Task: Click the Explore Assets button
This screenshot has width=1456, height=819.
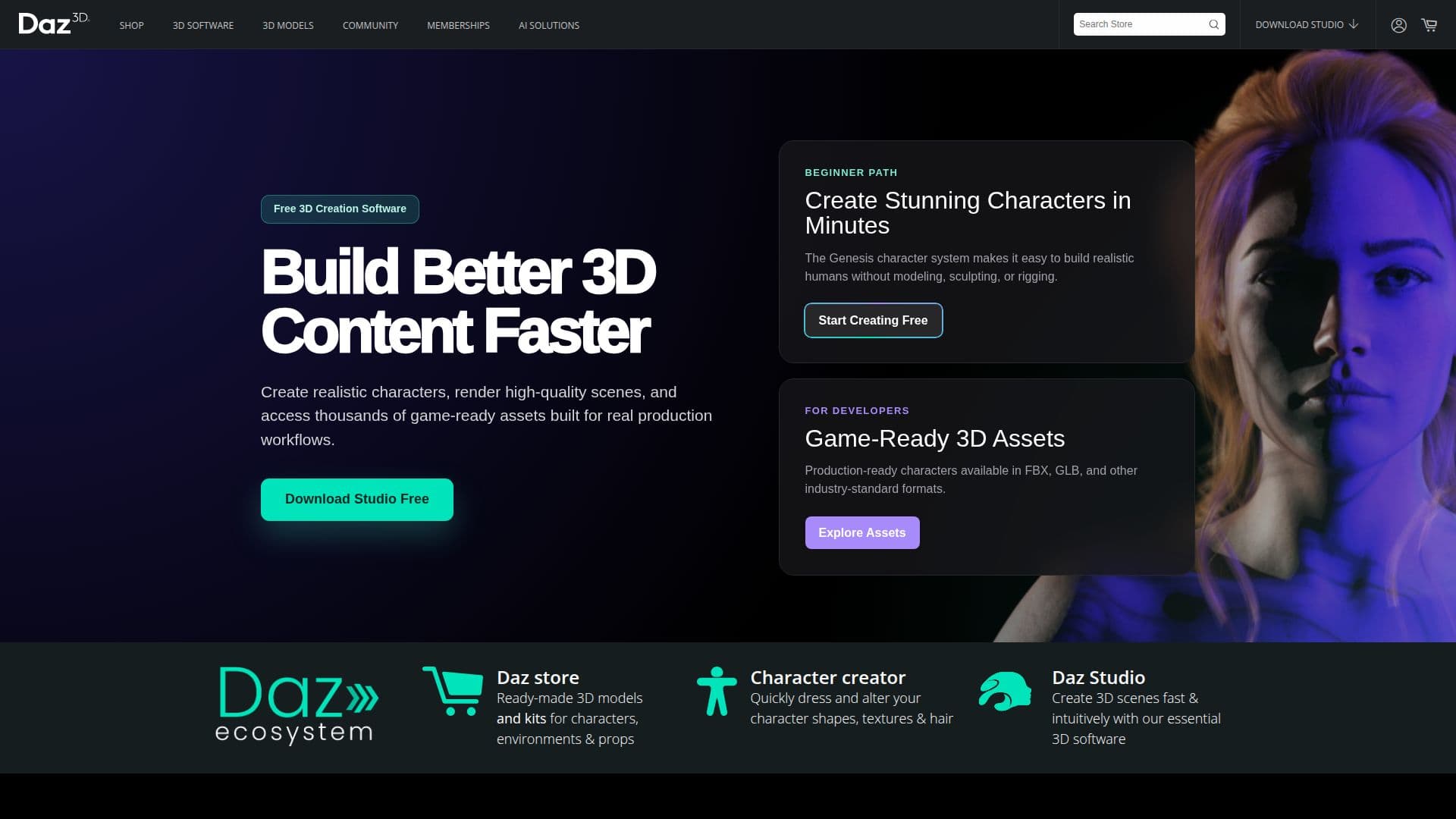Action: 862,532
